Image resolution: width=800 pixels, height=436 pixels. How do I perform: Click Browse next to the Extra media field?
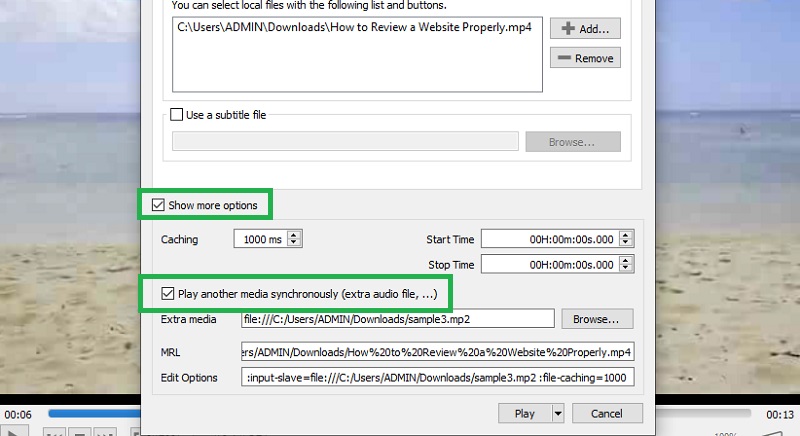[x=596, y=320]
